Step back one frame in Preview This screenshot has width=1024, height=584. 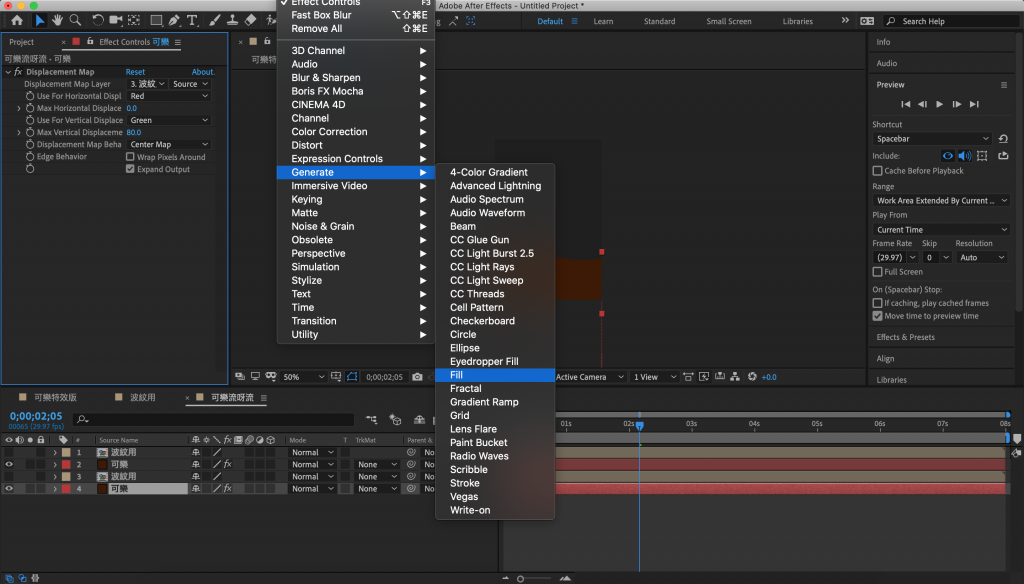[x=922, y=104]
